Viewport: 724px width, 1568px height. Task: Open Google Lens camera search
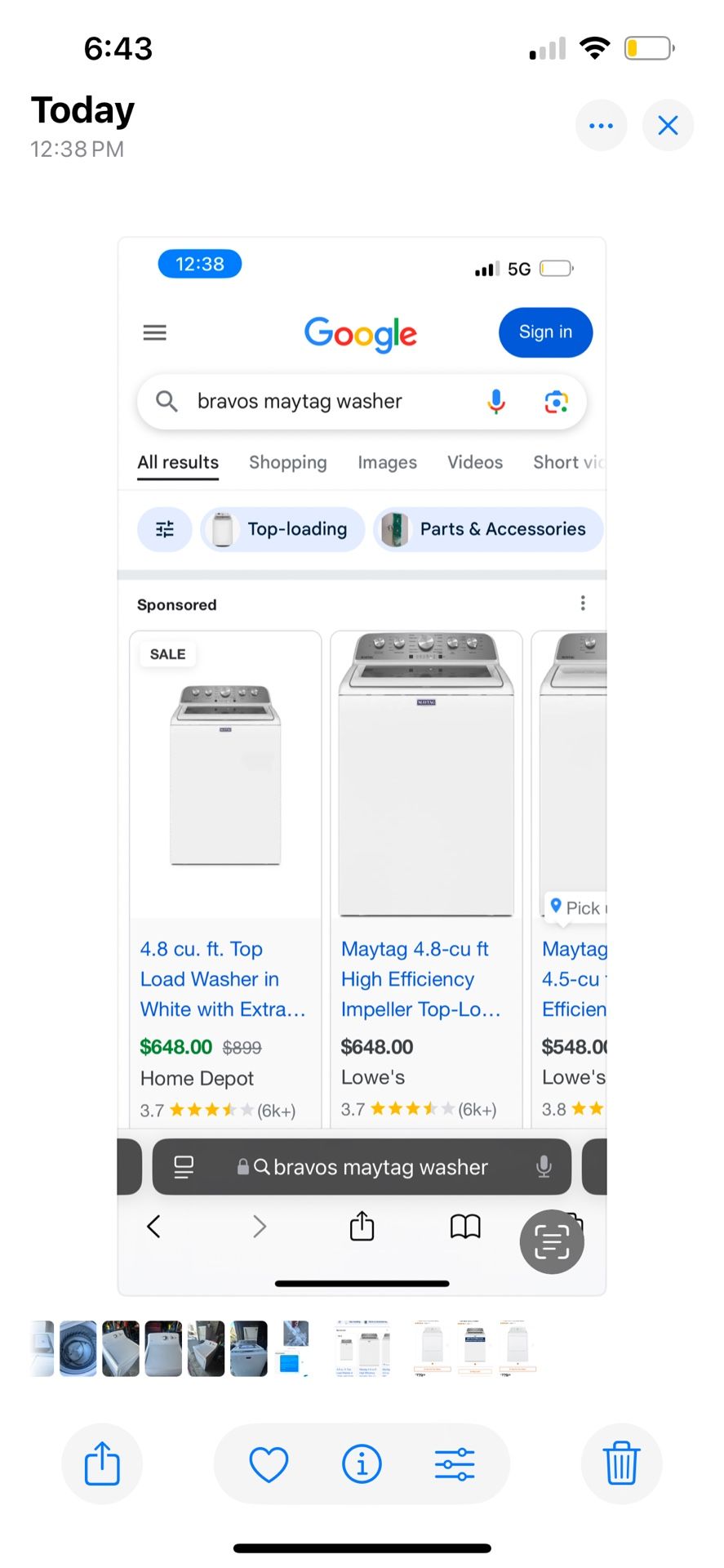(556, 401)
